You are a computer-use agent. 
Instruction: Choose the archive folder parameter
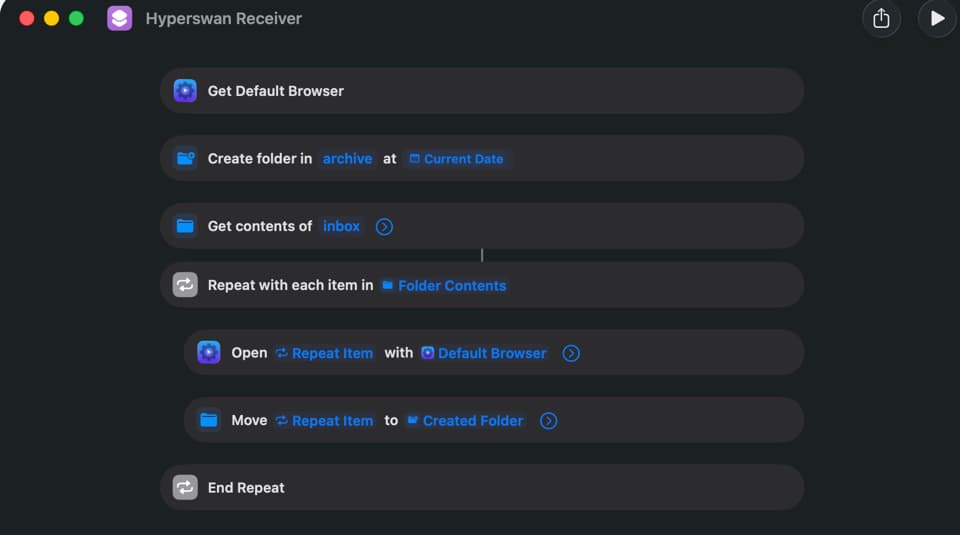tap(347, 159)
